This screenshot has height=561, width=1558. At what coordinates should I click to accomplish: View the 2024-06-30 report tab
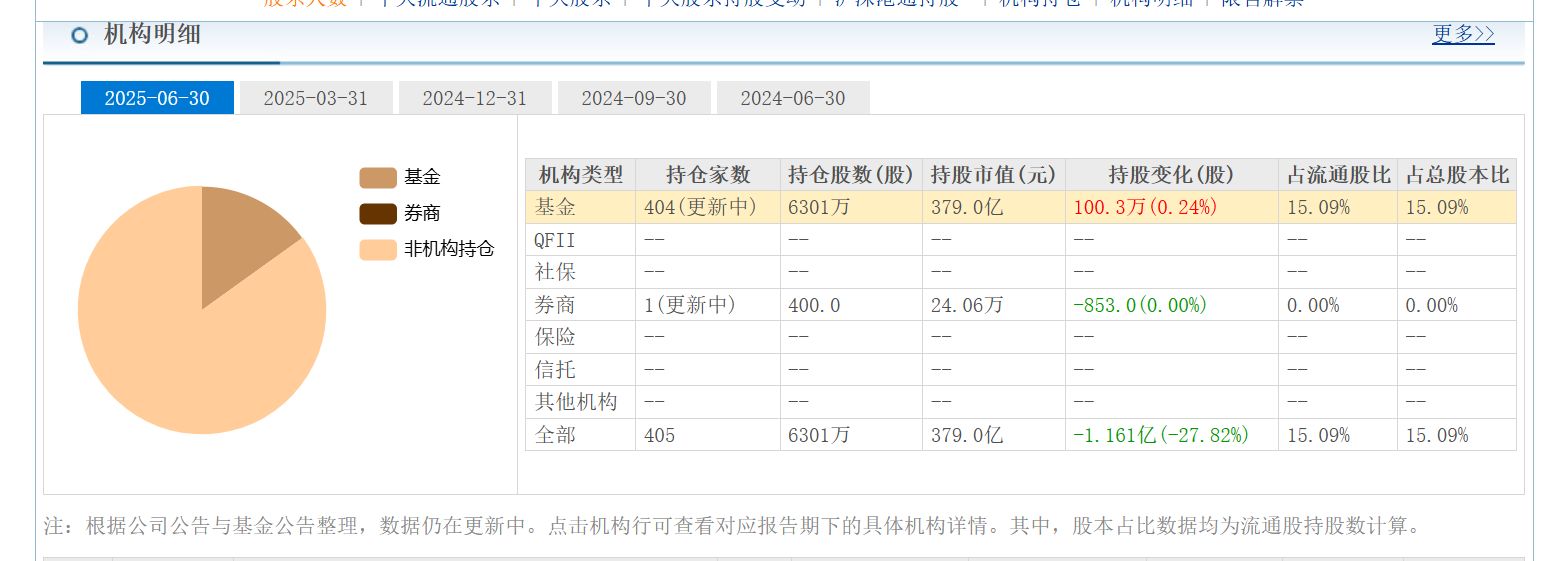[x=793, y=98]
